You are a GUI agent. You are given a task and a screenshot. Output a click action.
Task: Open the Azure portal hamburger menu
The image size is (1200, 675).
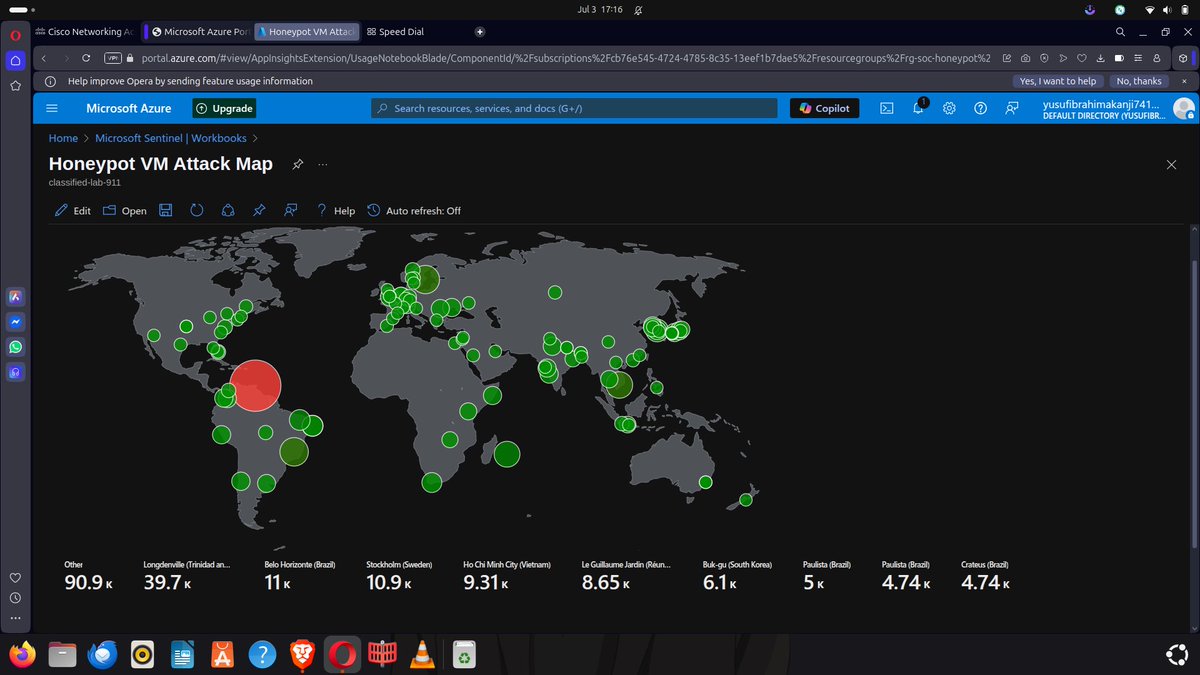(x=52, y=108)
